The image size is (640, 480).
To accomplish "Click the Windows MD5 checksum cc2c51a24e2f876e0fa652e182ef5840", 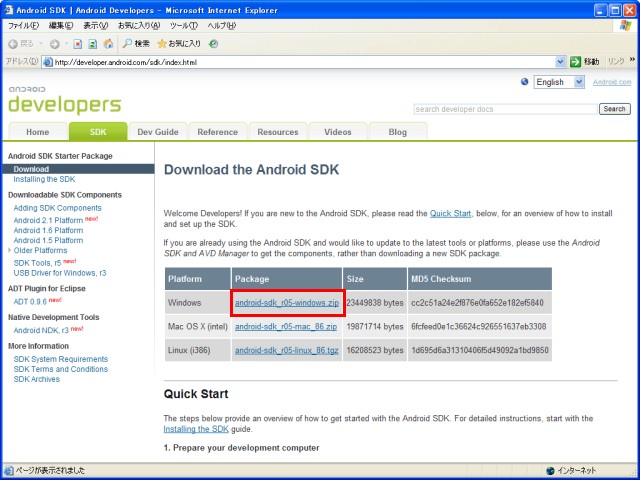I will point(477,303).
